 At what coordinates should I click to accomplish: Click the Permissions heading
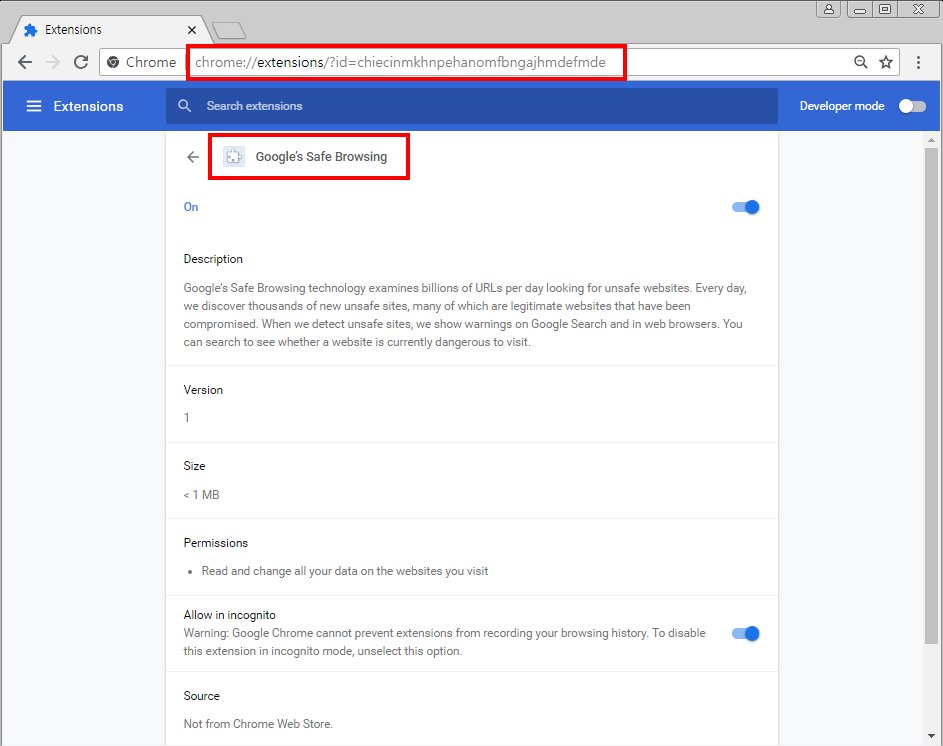(215, 543)
